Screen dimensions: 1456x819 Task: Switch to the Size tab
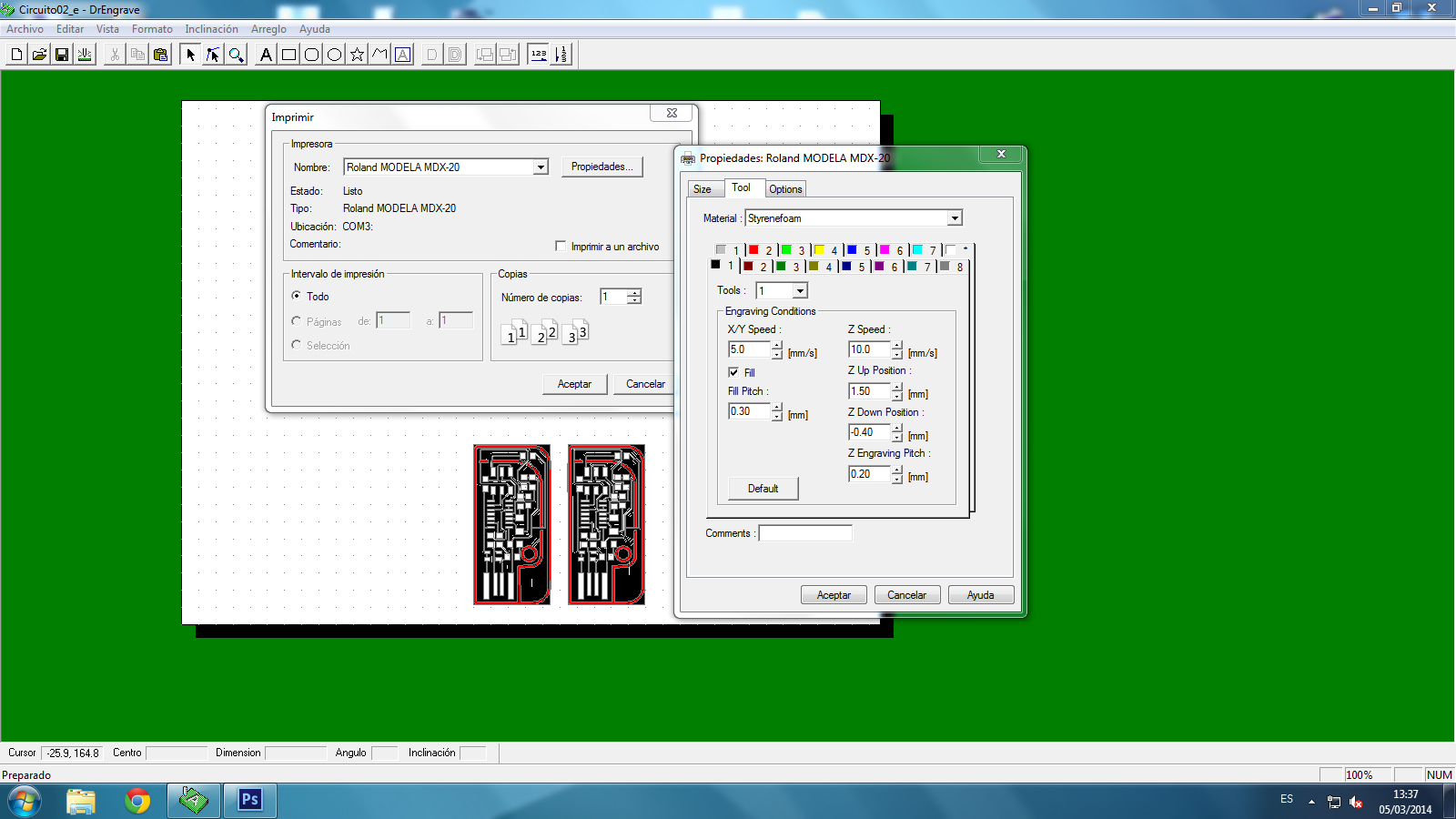(703, 189)
